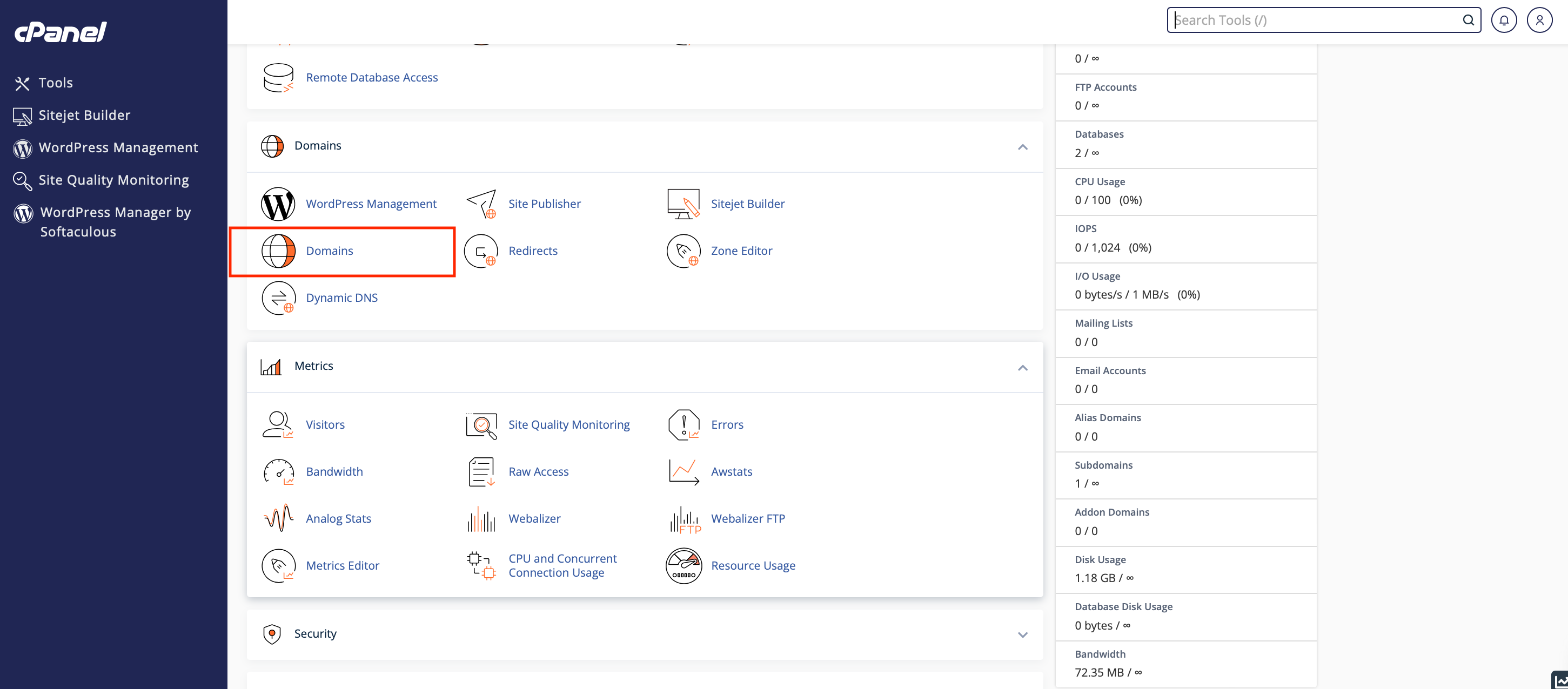Click the I/O Usage statistic label
This screenshot has height=689, width=1568.
point(1097,276)
